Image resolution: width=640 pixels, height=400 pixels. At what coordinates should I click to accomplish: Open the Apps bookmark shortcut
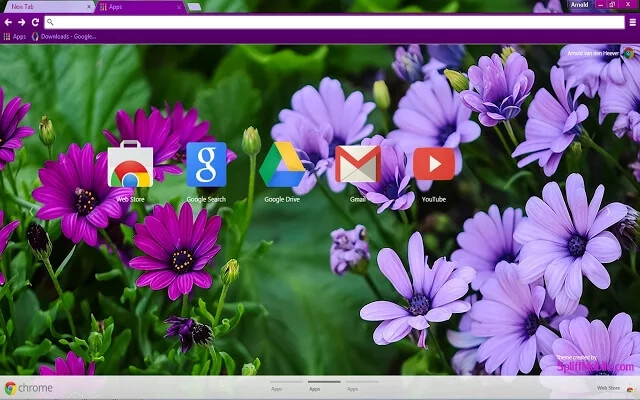click(x=15, y=37)
